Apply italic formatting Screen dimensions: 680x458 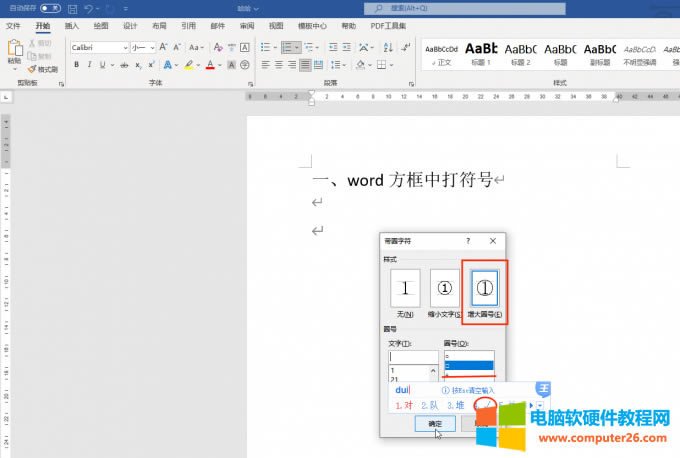pyautogui.click(x=90, y=65)
